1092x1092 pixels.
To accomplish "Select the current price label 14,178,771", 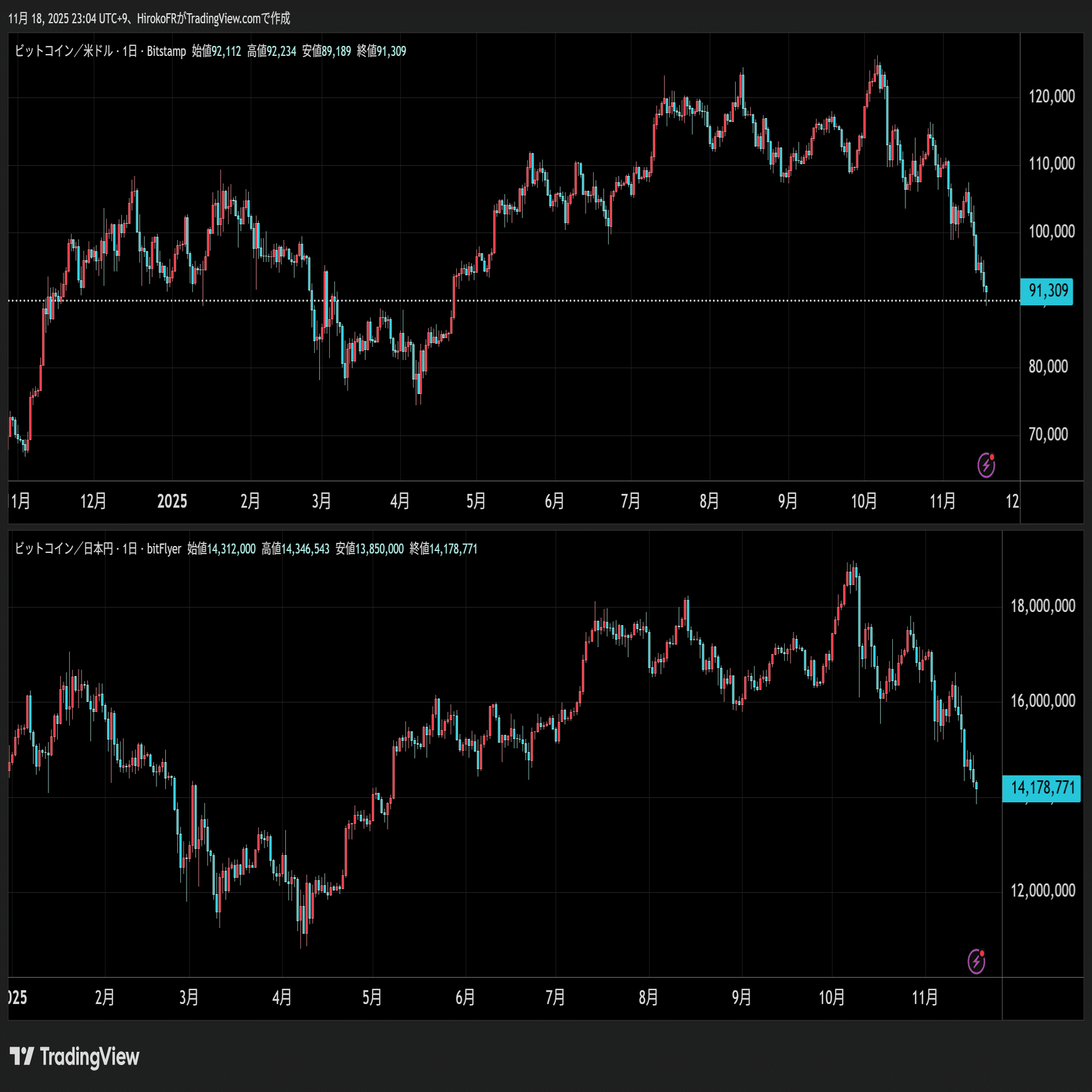I will click(1042, 787).
